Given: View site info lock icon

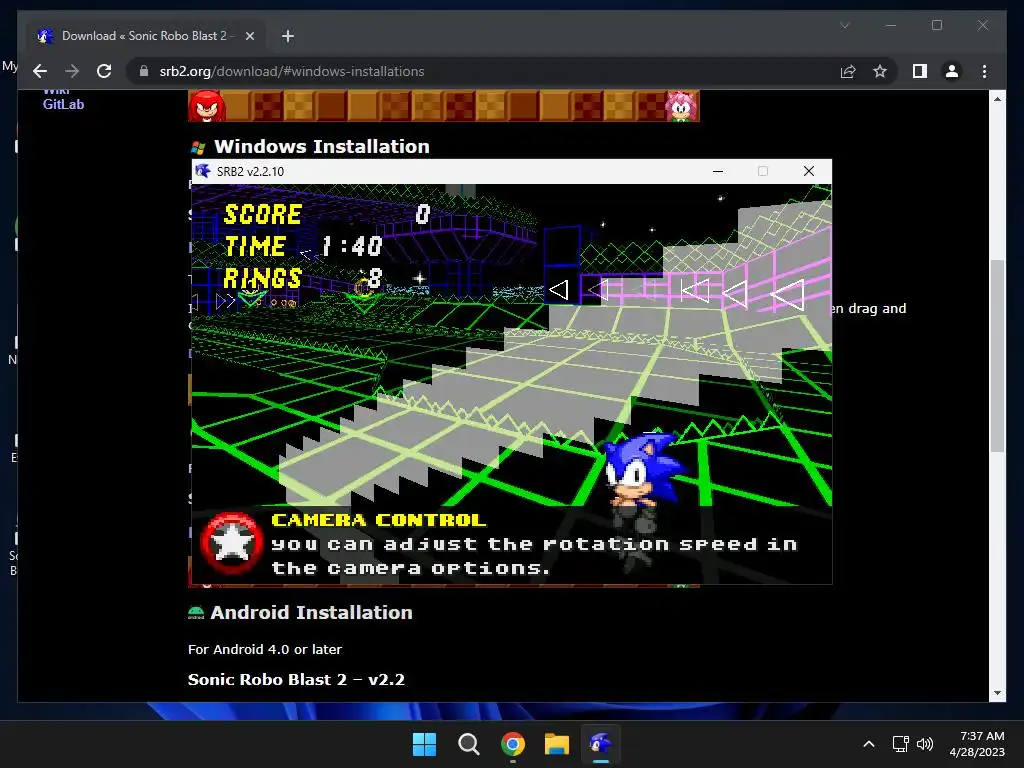Looking at the screenshot, I should pyautogui.click(x=144, y=71).
